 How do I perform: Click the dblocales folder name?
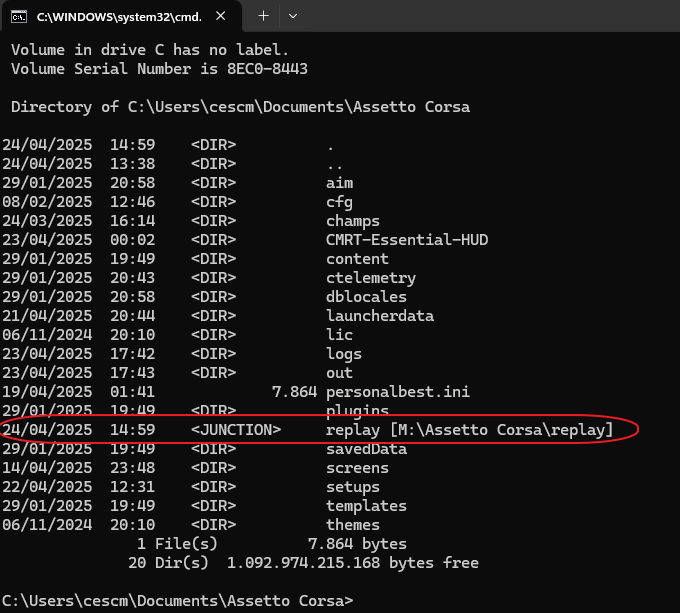pyautogui.click(x=366, y=297)
